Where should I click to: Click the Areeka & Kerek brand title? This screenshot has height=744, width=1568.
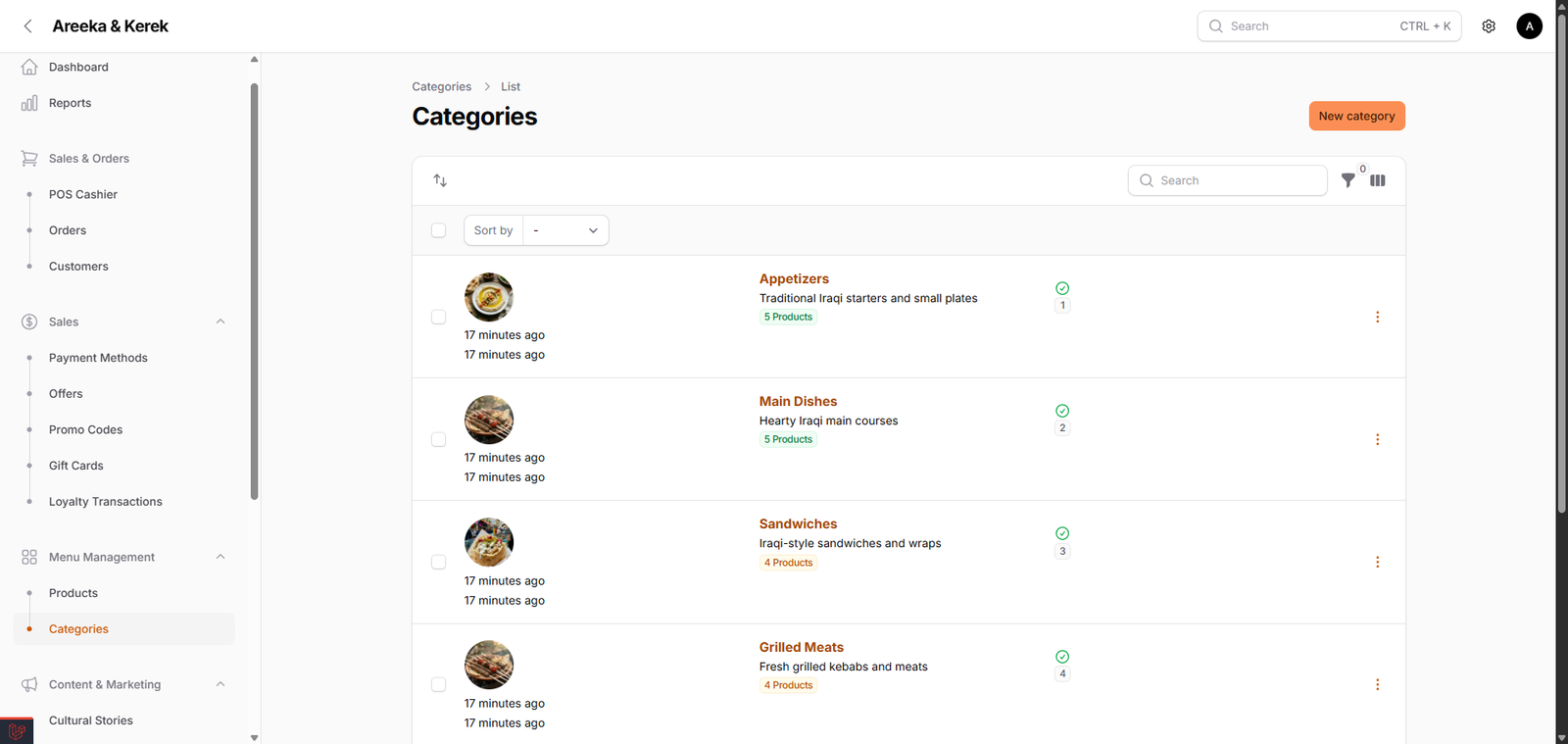point(110,26)
